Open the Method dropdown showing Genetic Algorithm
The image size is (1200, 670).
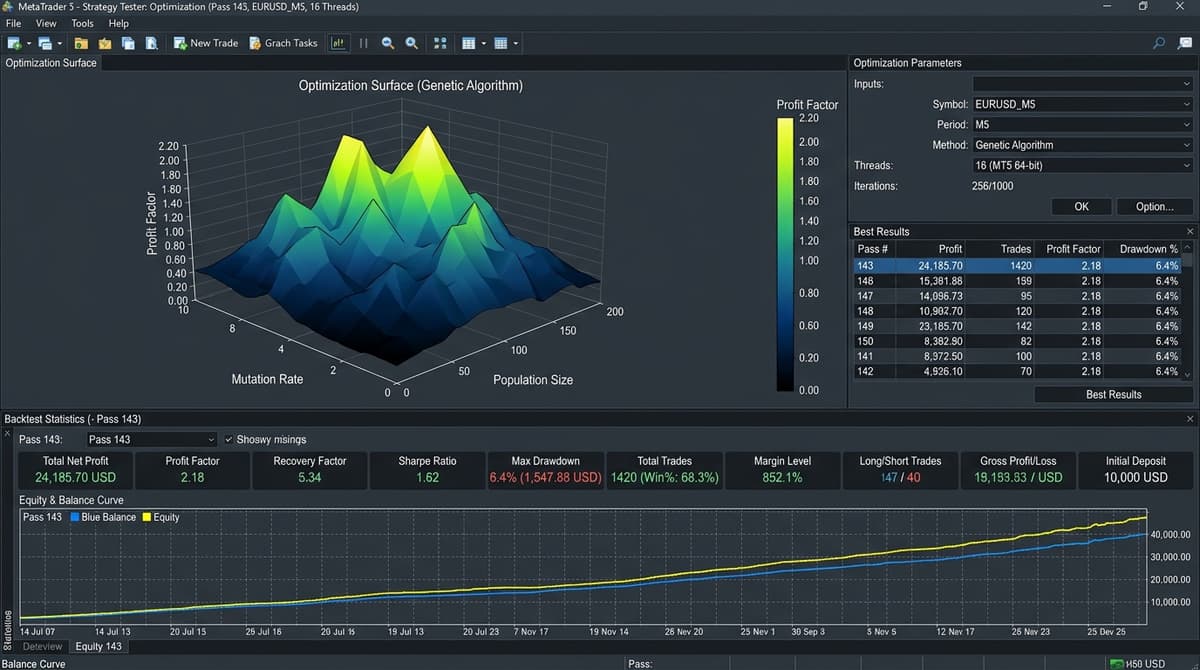[x=1083, y=145]
